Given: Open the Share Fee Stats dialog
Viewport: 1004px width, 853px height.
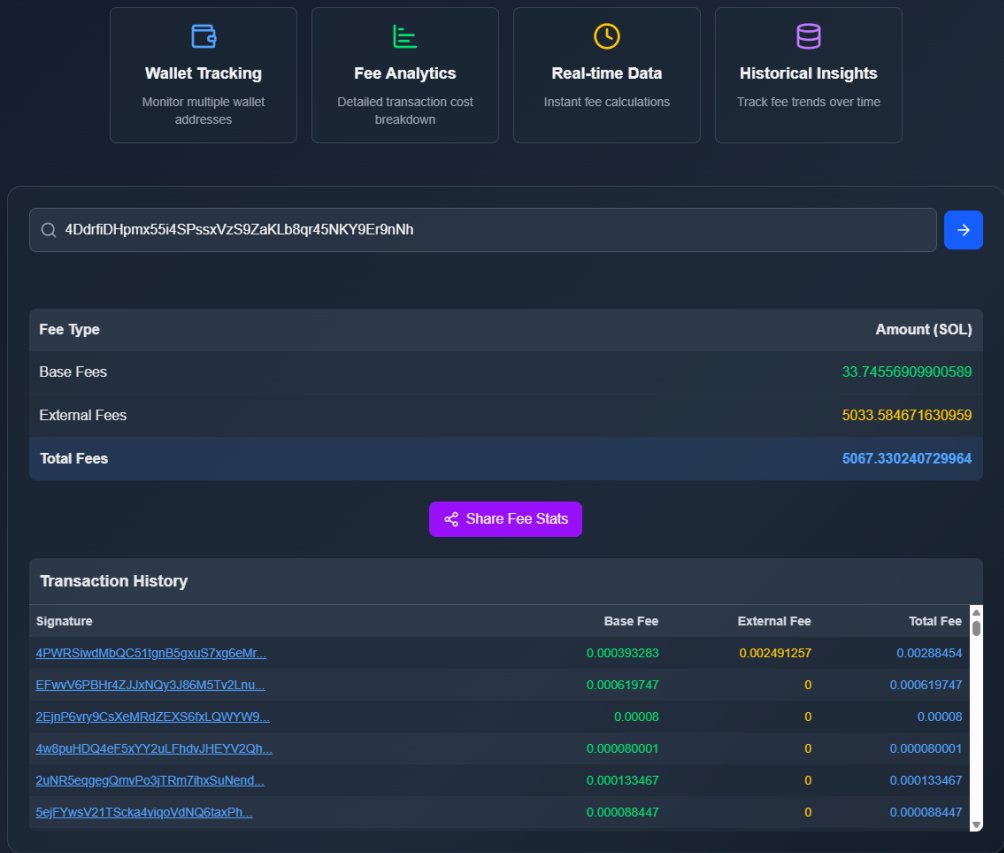Looking at the screenshot, I should coord(505,519).
